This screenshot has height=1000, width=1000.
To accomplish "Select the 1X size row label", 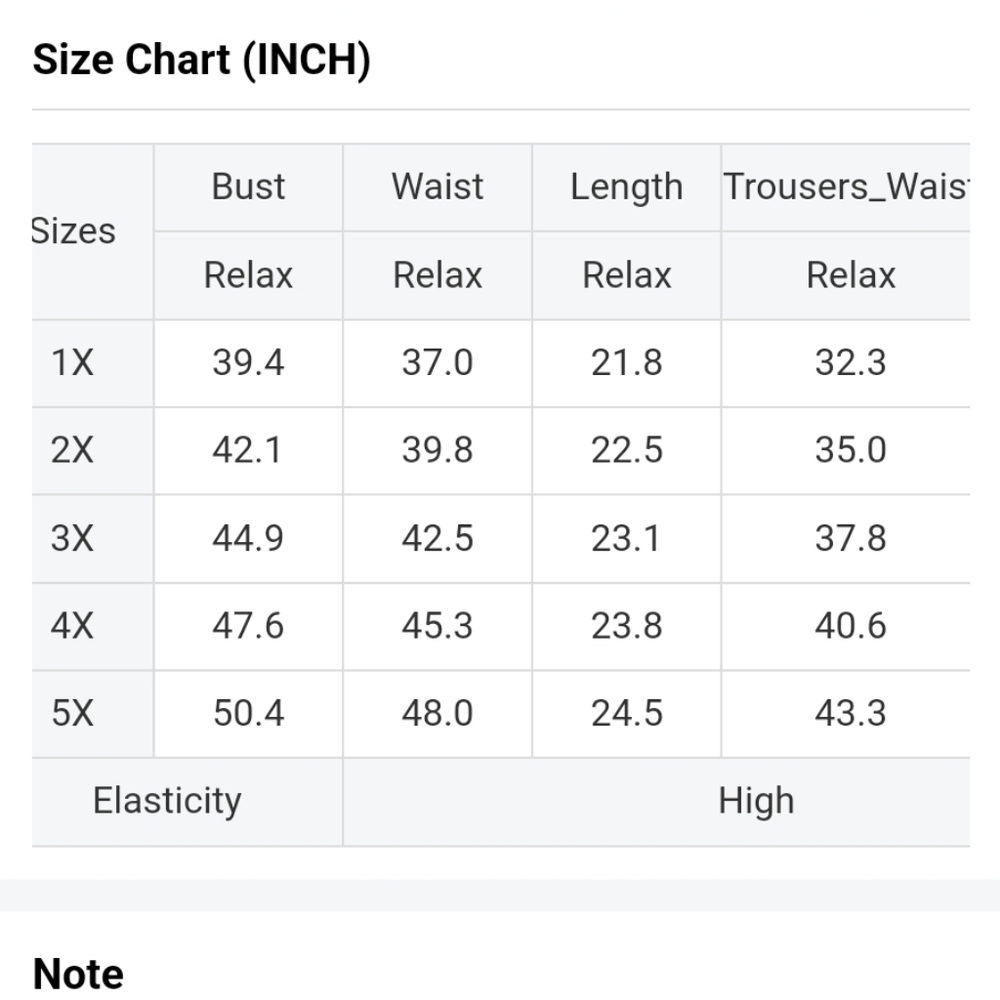I will (72, 363).
